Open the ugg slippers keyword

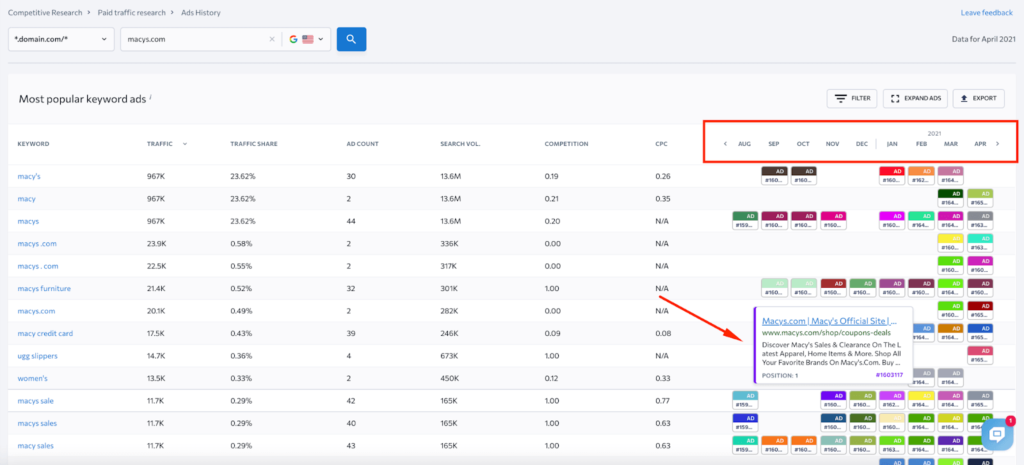coord(37,356)
